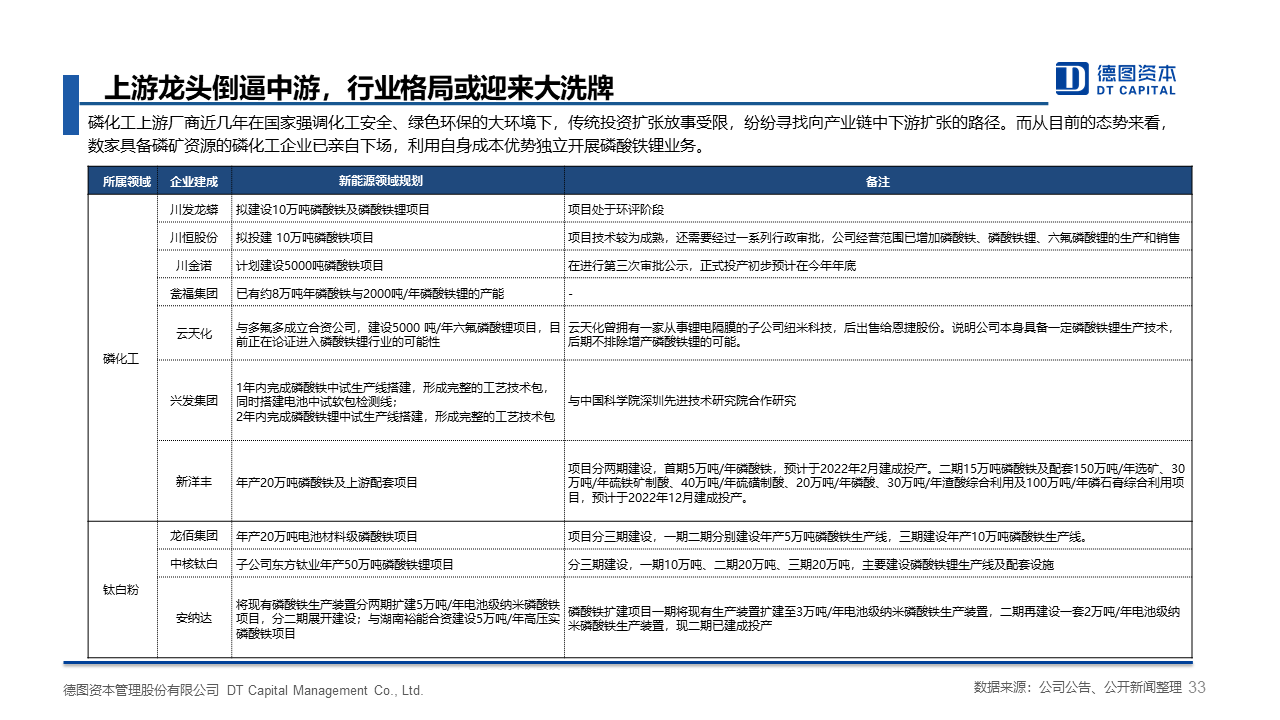Click 项目技术较为成熟 remark cell
This screenshot has height=720, width=1280.
(878, 238)
